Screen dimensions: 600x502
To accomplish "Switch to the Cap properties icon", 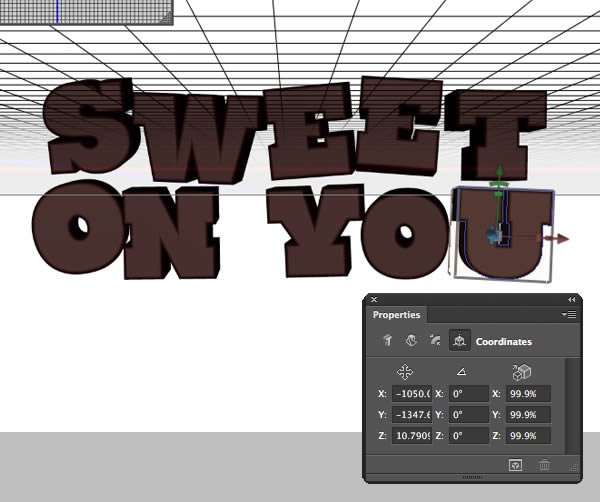I will pos(435,340).
